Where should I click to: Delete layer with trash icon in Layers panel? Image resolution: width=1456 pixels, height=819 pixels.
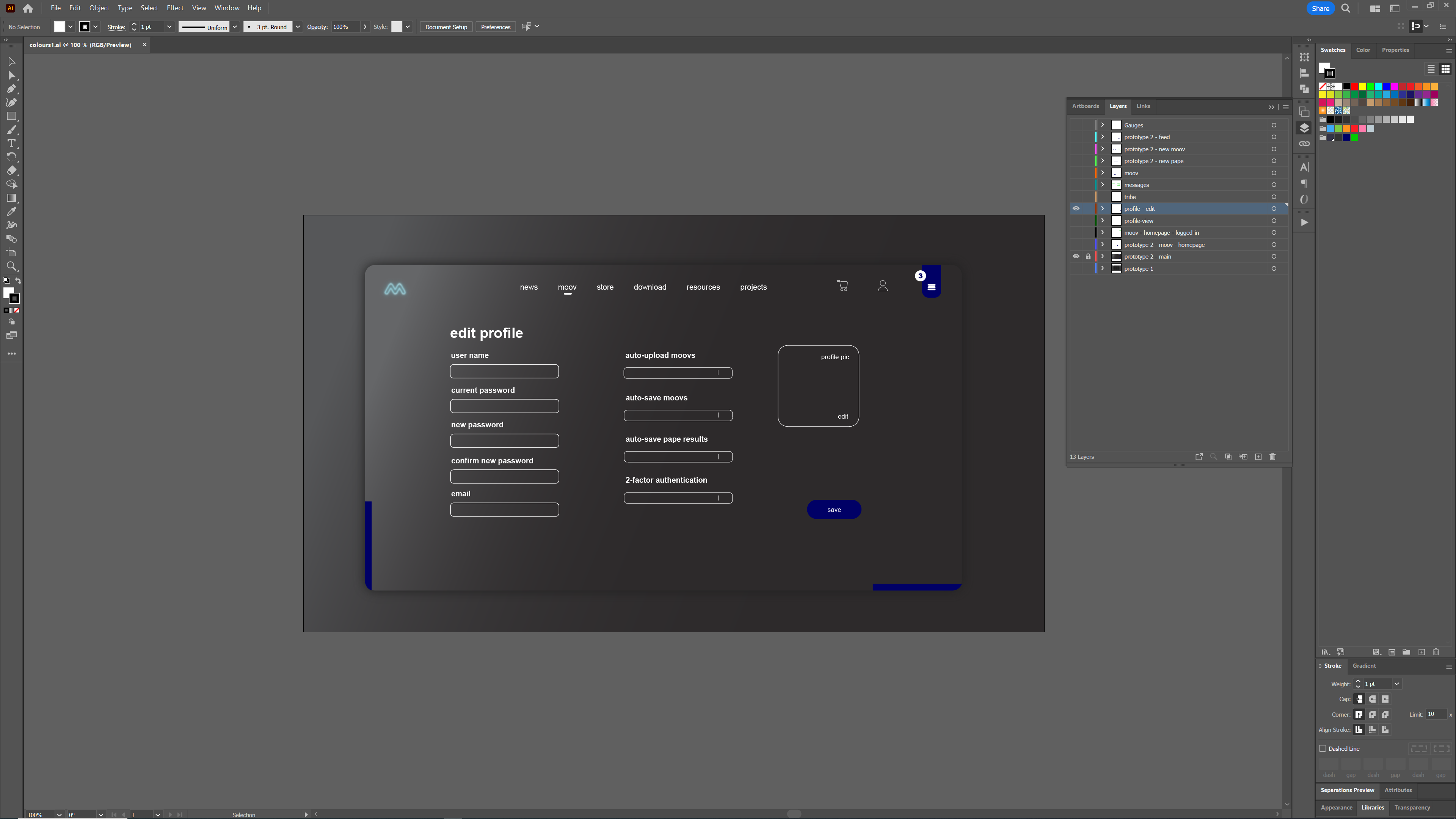click(x=1273, y=457)
